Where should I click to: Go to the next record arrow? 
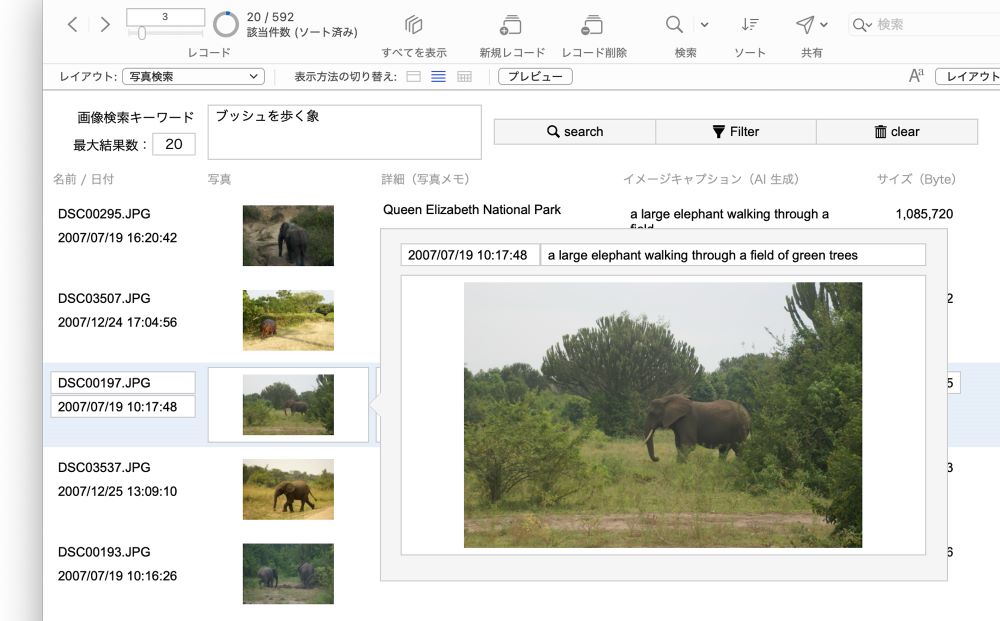[105, 25]
